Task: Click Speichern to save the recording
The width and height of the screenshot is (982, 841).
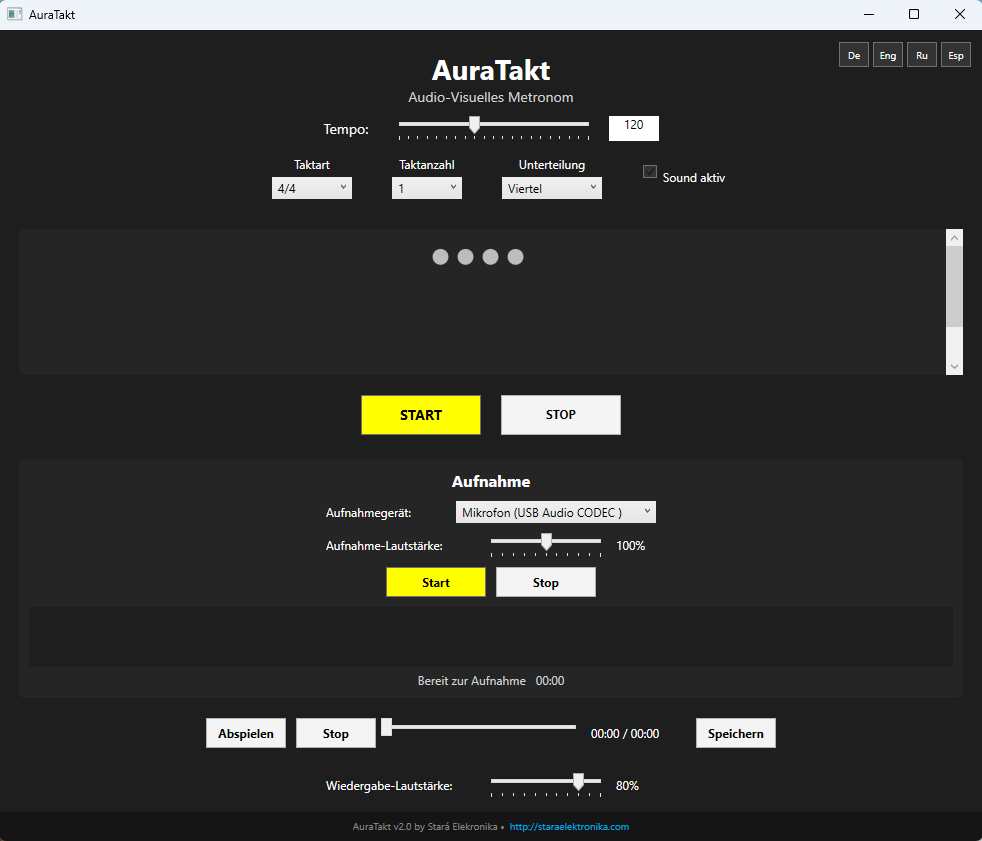Action: point(735,733)
